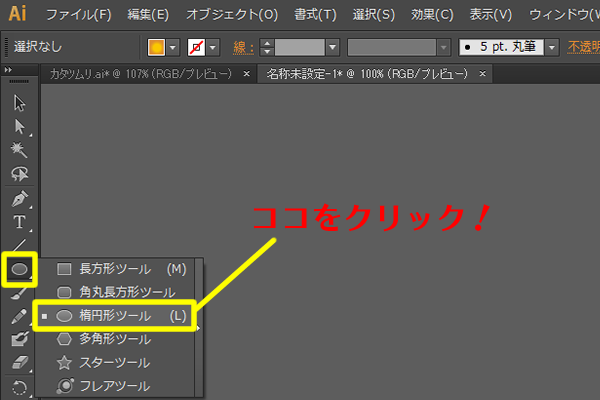Choose the Lasso tool

(x=19, y=172)
